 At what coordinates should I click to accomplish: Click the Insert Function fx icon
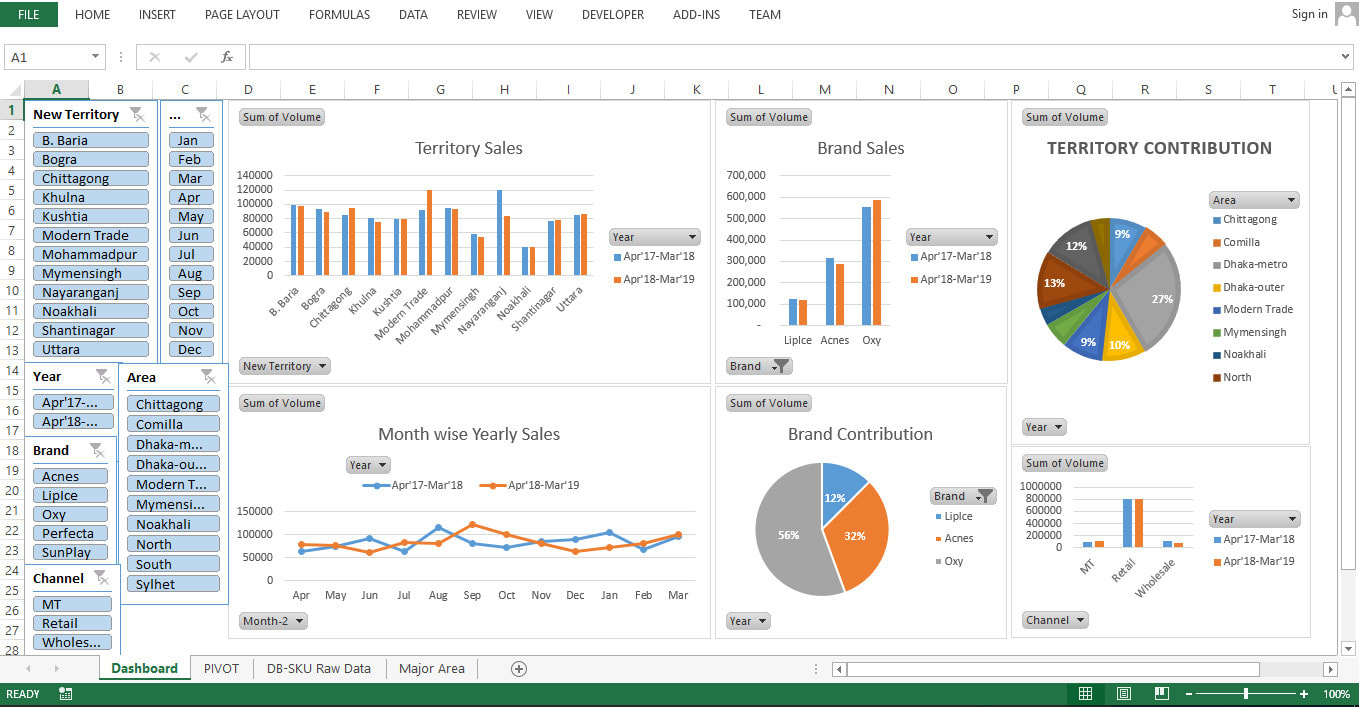pyautogui.click(x=227, y=57)
